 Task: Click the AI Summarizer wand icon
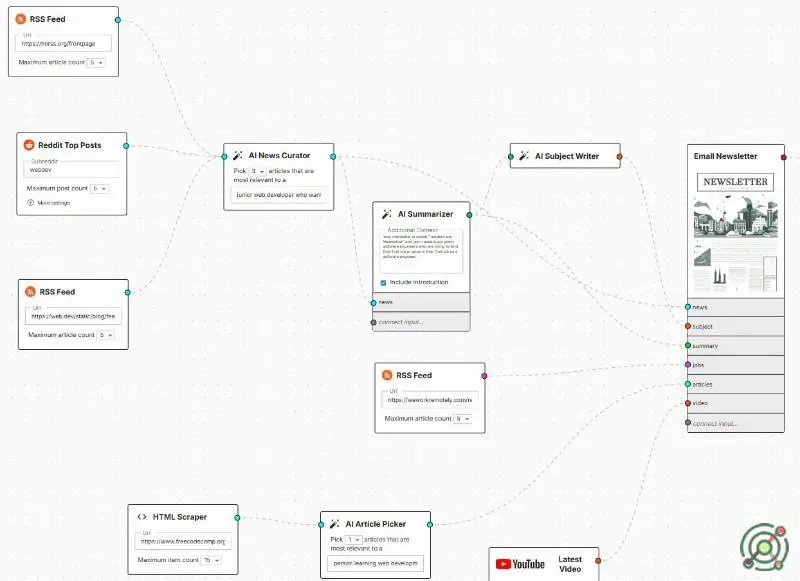pos(387,214)
